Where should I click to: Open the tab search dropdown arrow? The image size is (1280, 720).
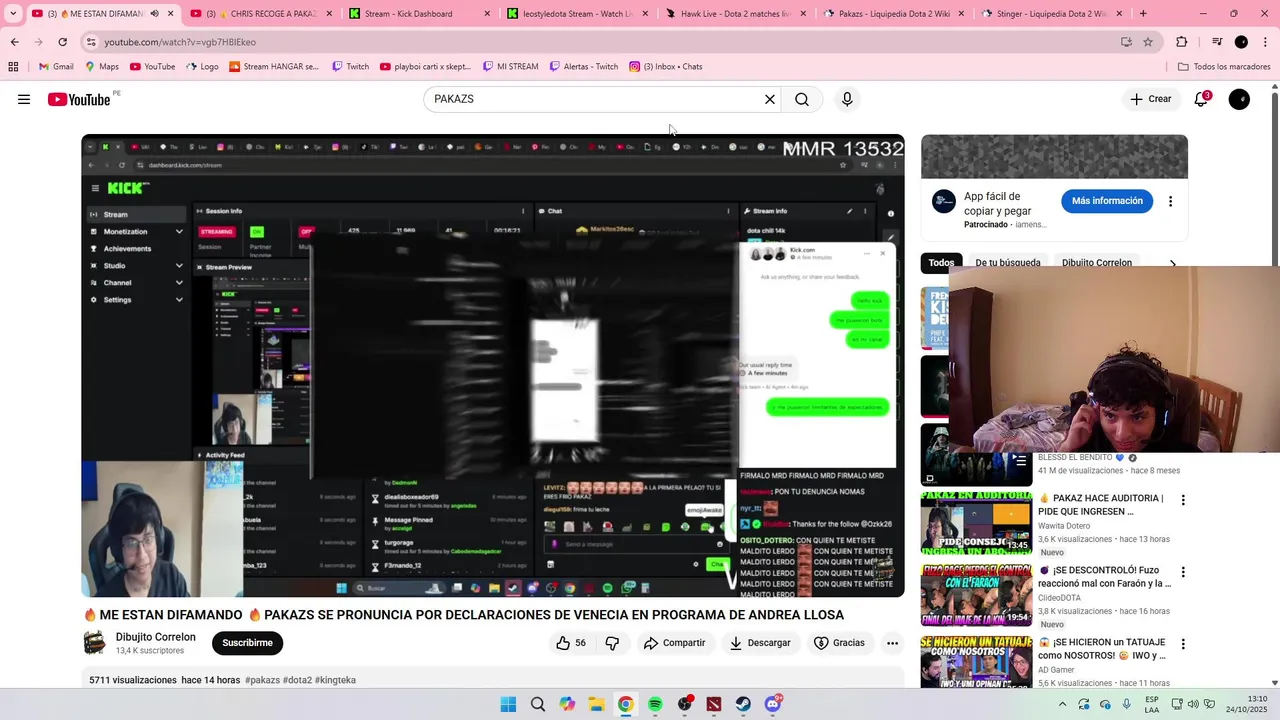(x=13, y=14)
